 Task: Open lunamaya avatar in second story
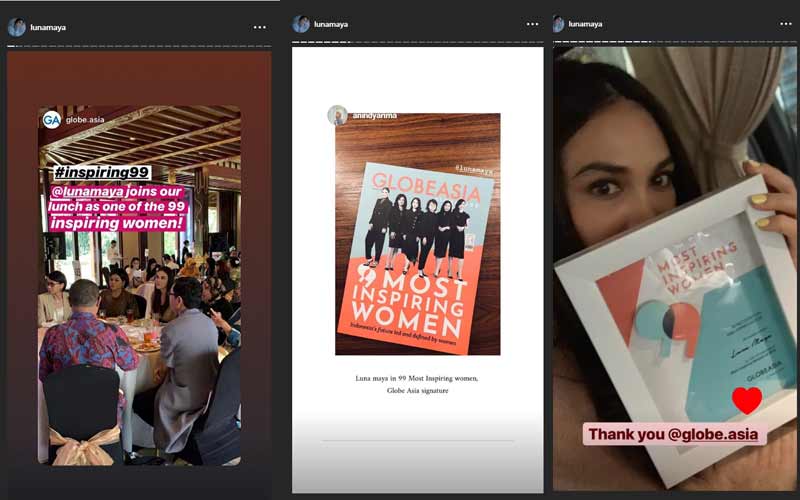(x=301, y=24)
